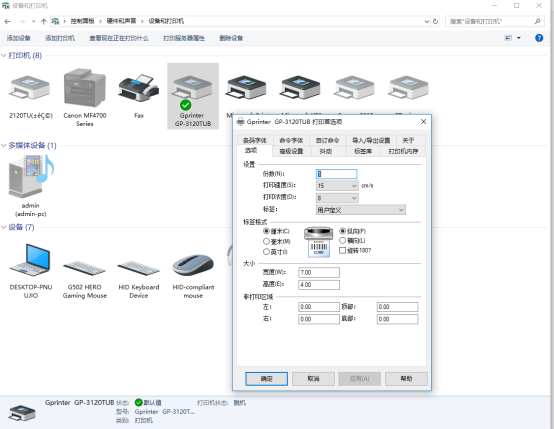The height and width of the screenshot is (429, 554).
Task: Click the 高度(E) height field
Action: [319, 285]
